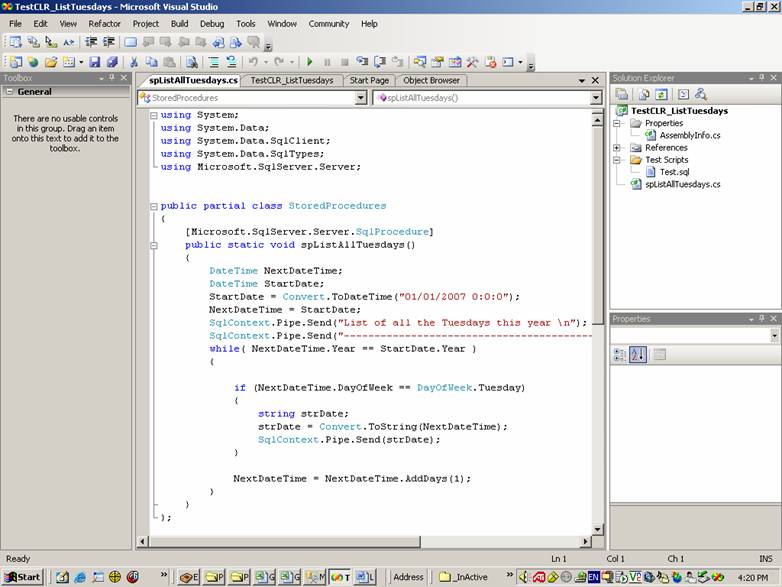Click the Windows Start button
Viewport: 782px width, 587px height.
(22, 577)
